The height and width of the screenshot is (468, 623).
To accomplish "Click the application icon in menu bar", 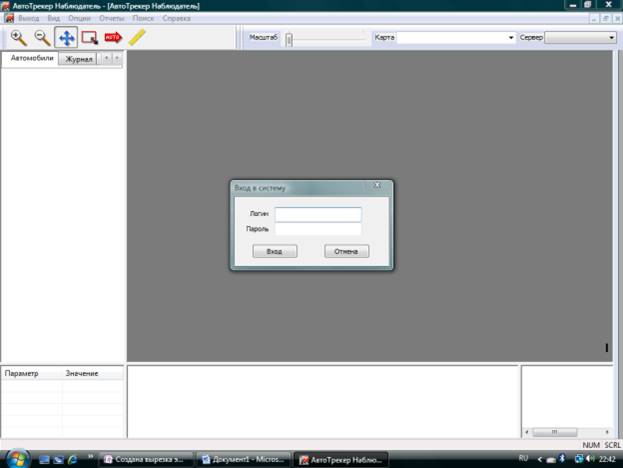I will (x=9, y=18).
